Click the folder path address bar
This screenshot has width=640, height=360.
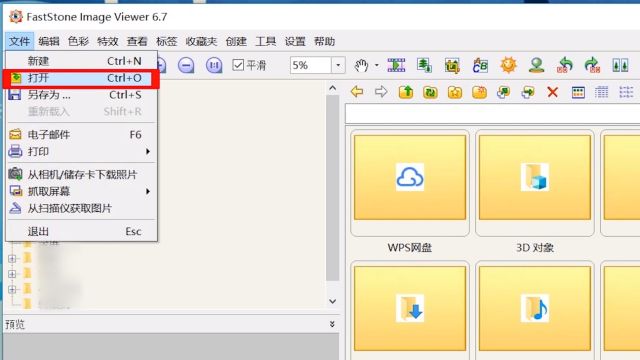click(493, 113)
